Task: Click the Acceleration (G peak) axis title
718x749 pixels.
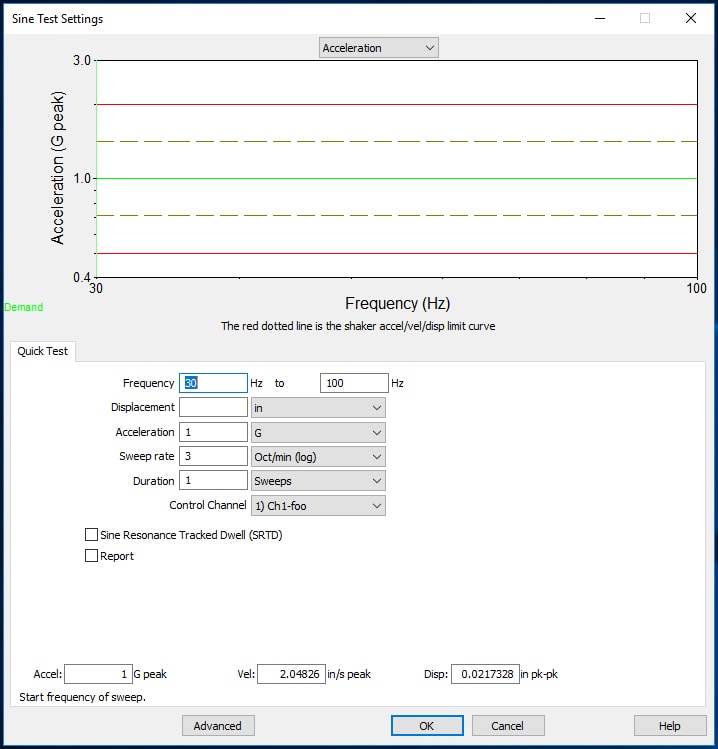Action: 57,168
